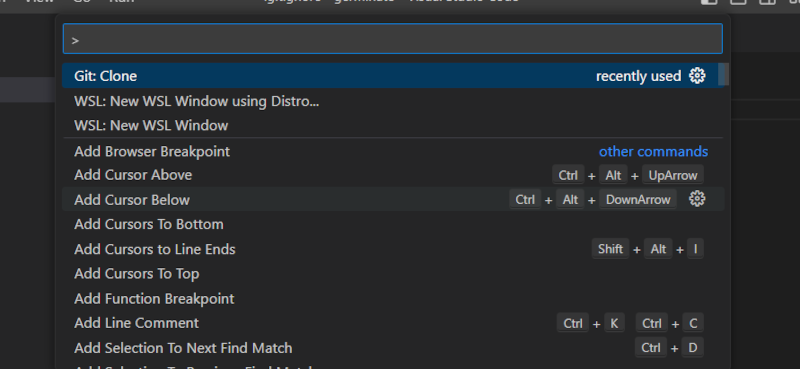Click the 'I' key label
The height and width of the screenshot is (369, 800).
695,249
